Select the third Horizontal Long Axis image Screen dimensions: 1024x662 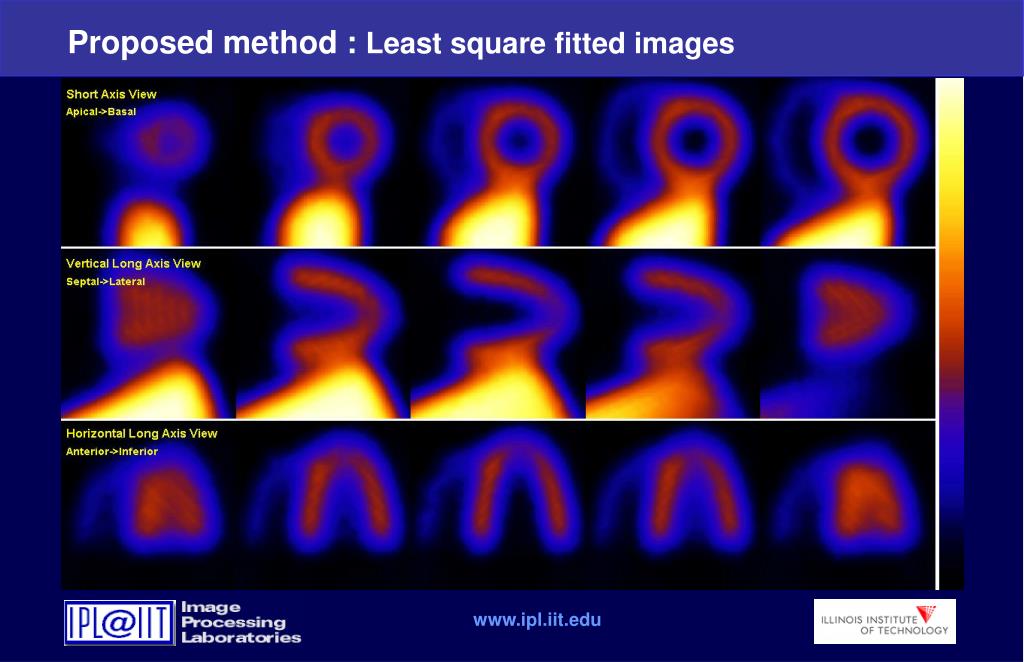pyautogui.click(x=498, y=505)
